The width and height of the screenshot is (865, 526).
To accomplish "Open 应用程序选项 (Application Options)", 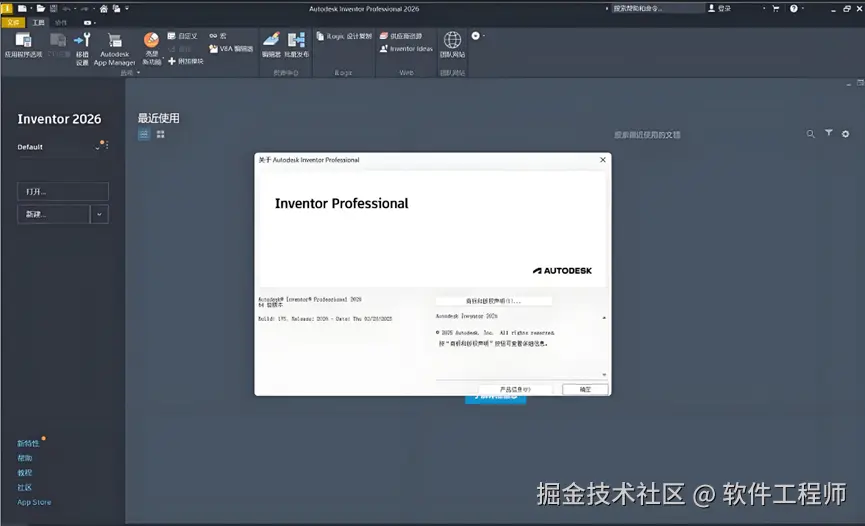I will 23,45.
